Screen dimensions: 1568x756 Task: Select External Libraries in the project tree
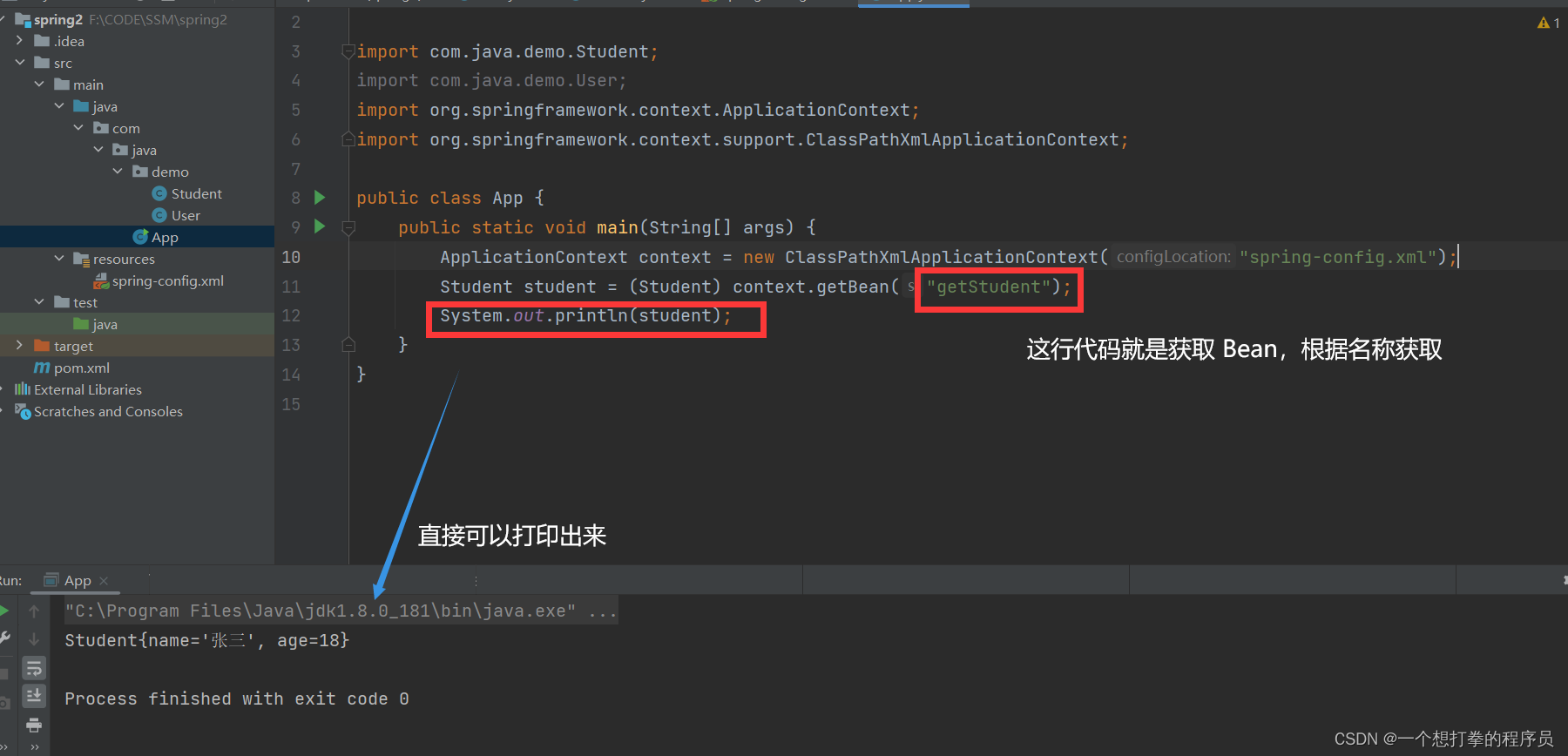click(88, 389)
